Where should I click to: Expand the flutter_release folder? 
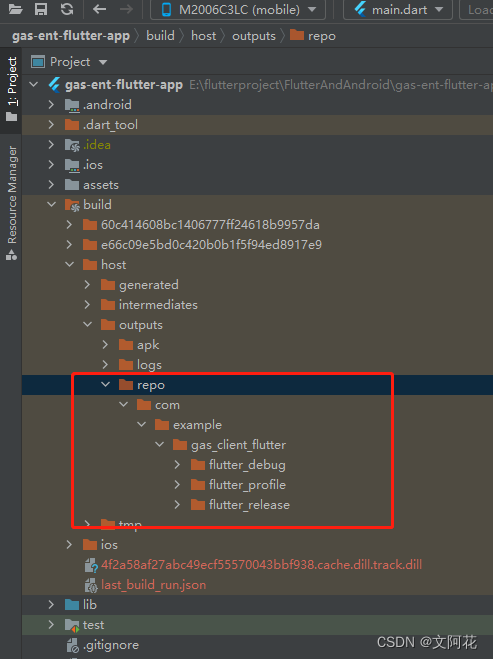tap(177, 505)
